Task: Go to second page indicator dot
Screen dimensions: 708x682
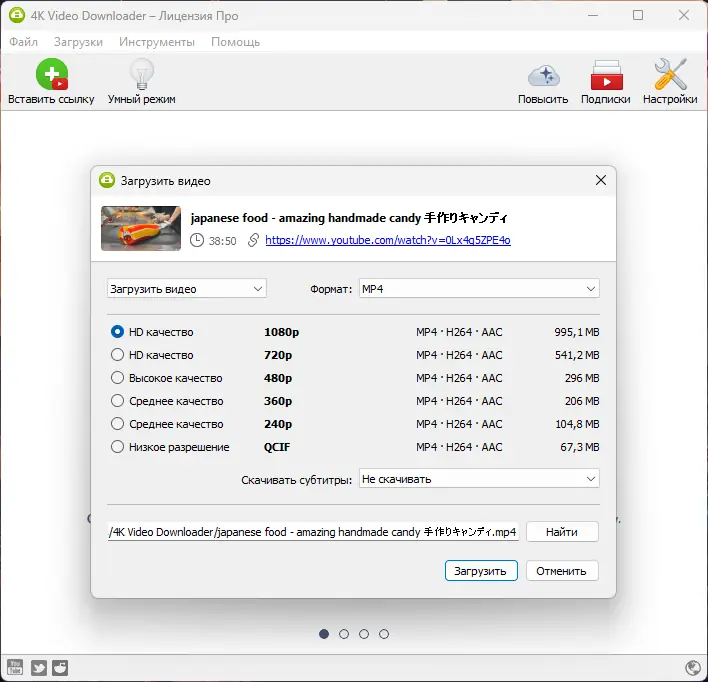Action: click(x=344, y=634)
